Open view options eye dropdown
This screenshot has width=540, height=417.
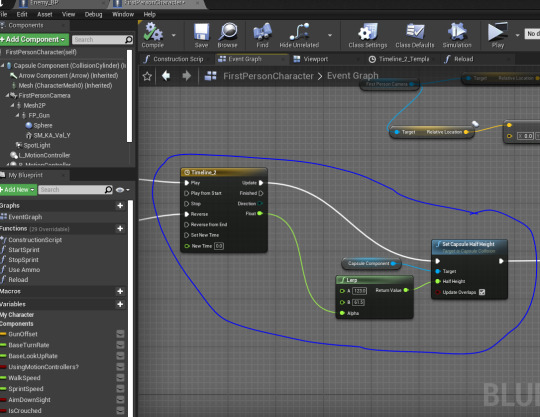click(123, 190)
